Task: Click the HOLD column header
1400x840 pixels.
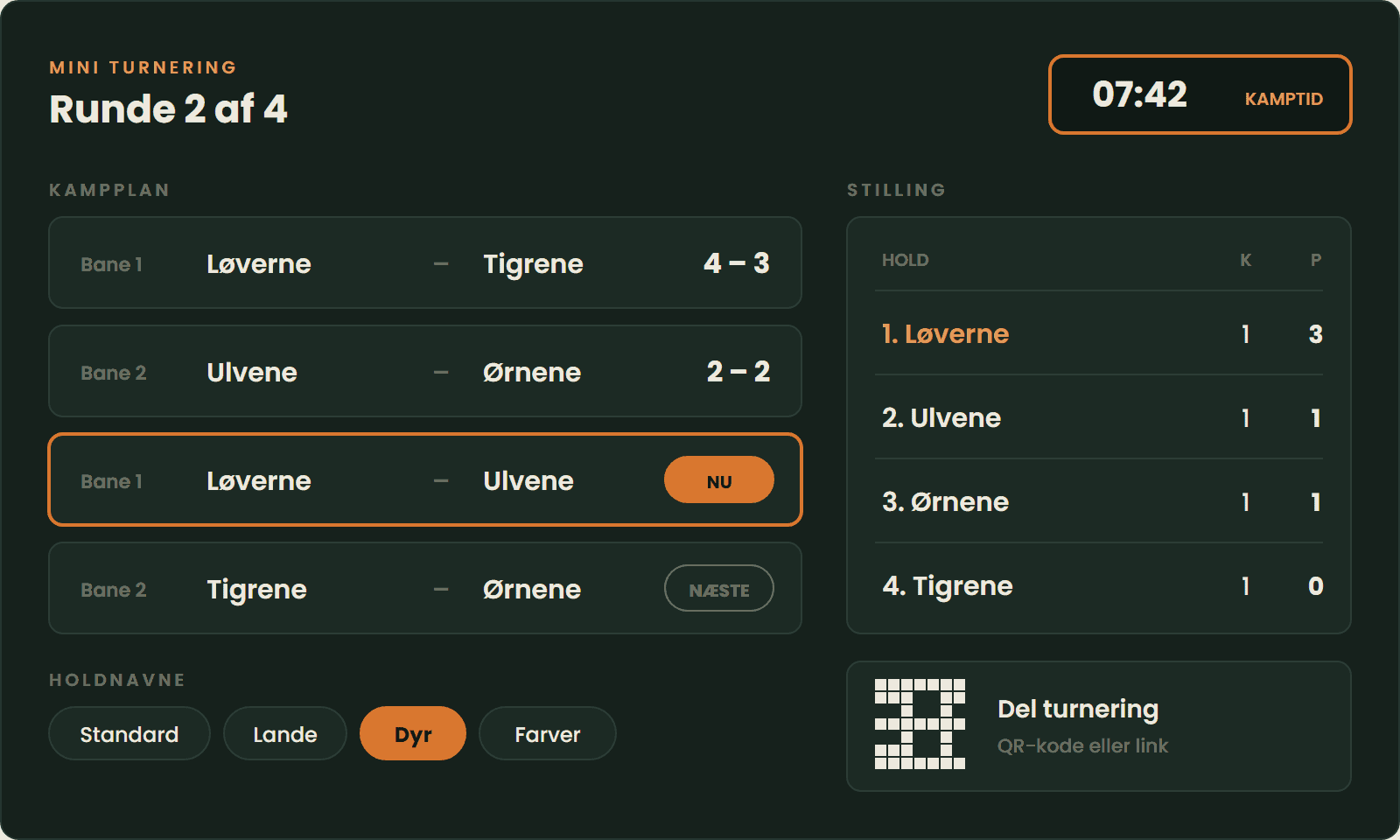Action: click(906, 260)
